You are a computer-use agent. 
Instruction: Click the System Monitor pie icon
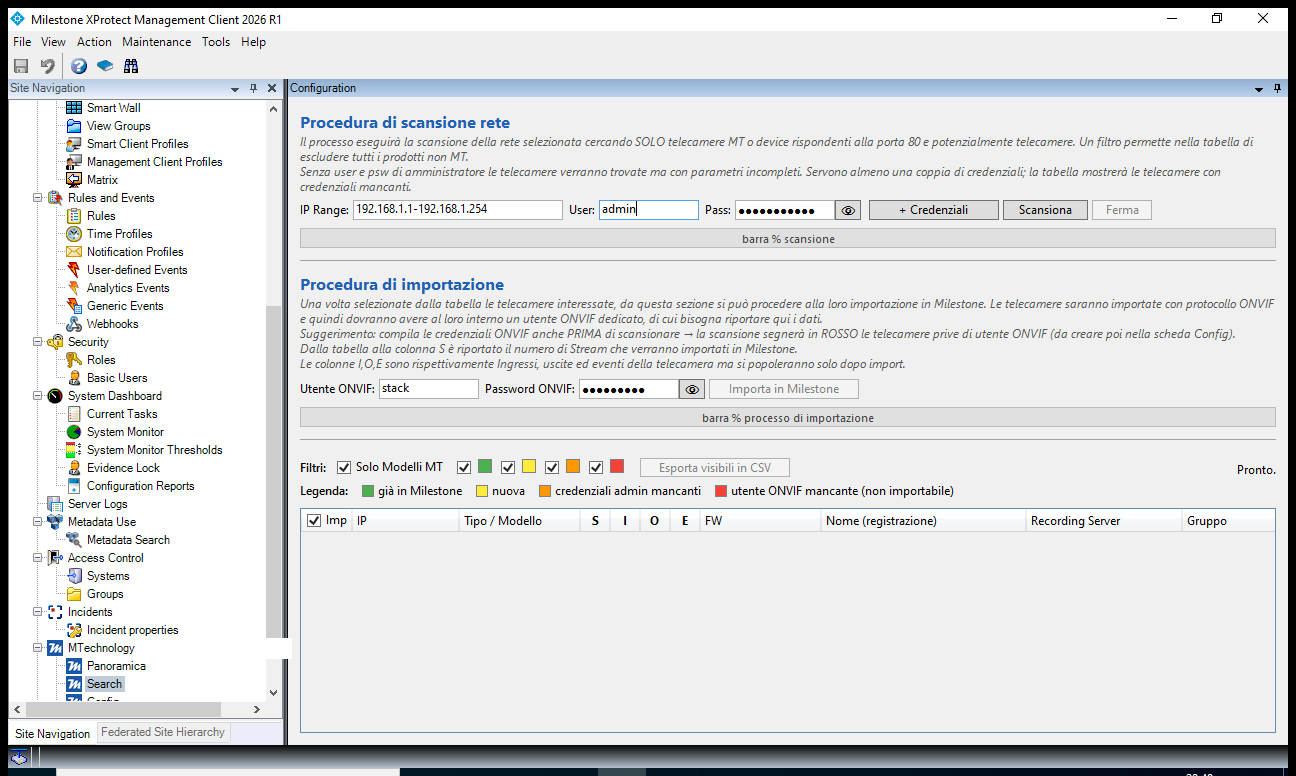(x=74, y=432)
